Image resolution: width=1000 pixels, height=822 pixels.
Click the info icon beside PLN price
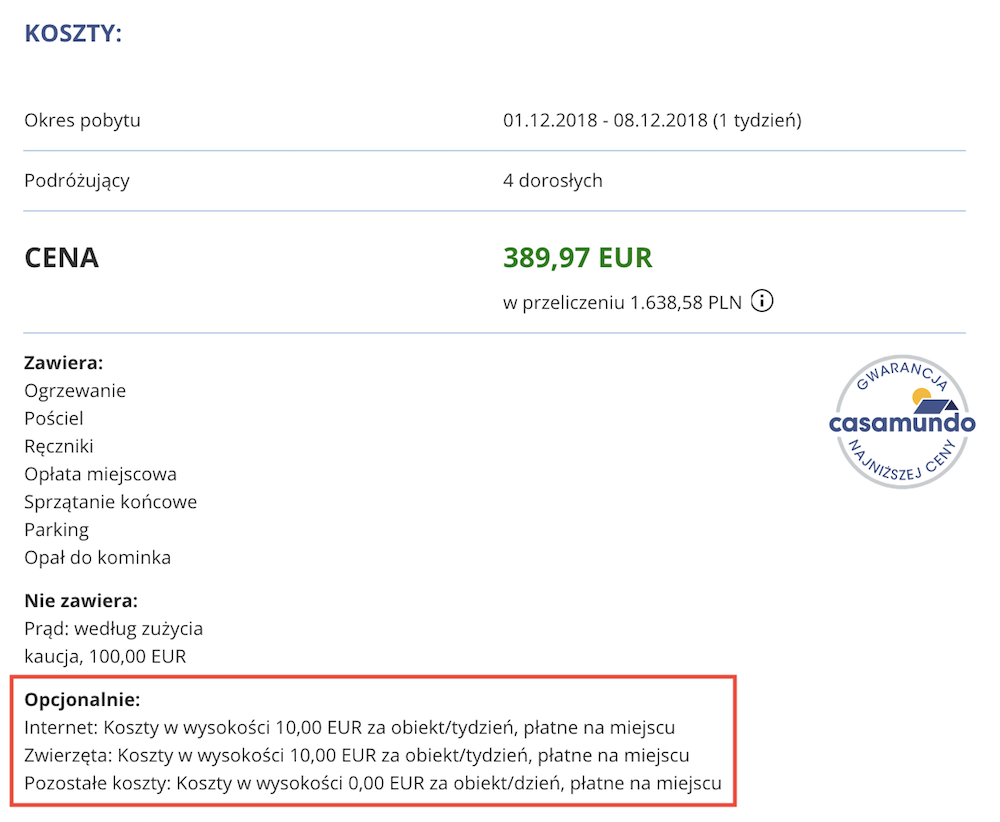[762, 301]
